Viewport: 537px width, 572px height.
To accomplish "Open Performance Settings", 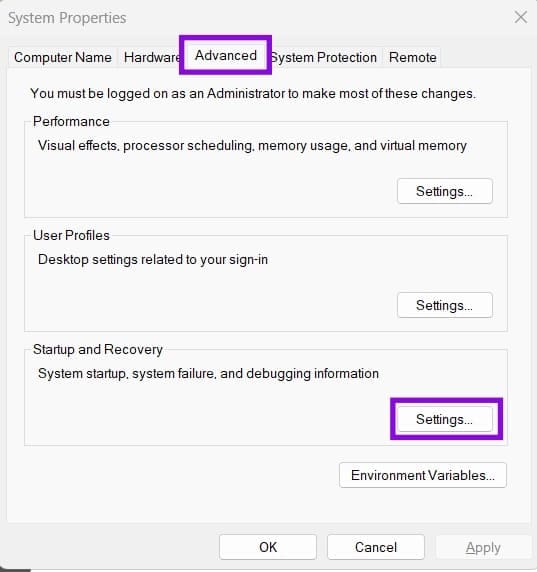I will pos(445,191).
